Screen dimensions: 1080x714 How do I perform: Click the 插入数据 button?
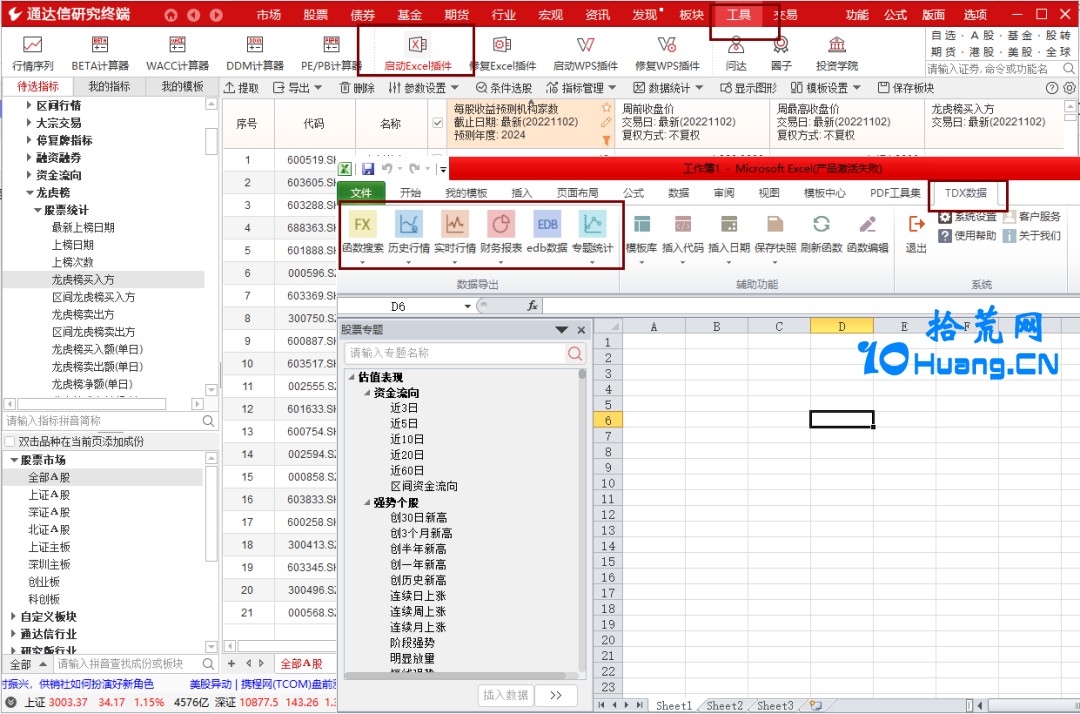506,695
